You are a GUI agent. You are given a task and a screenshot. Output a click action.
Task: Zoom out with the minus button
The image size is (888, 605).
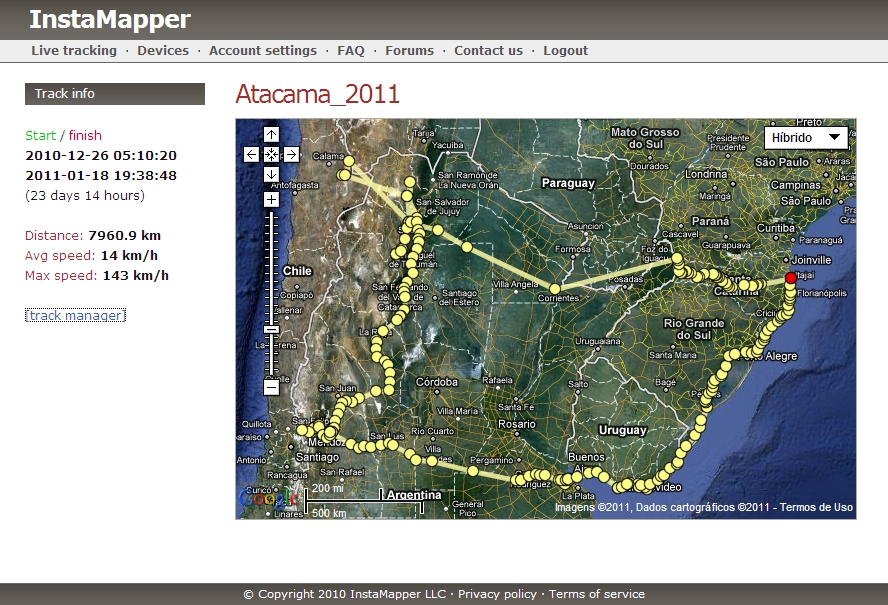271,387
